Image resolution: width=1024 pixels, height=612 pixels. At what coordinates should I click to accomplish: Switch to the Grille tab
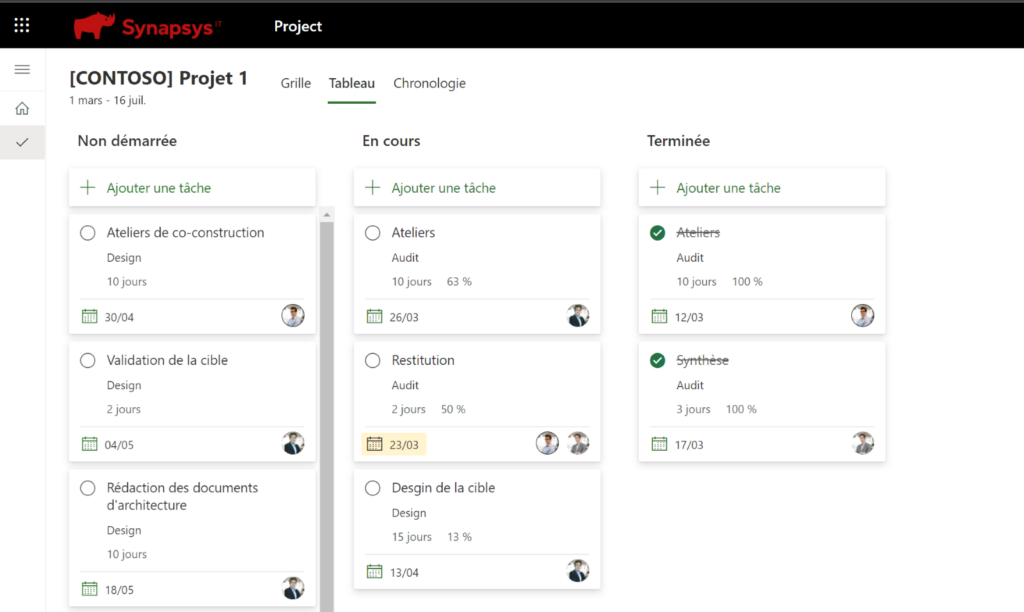coord(295,83)
